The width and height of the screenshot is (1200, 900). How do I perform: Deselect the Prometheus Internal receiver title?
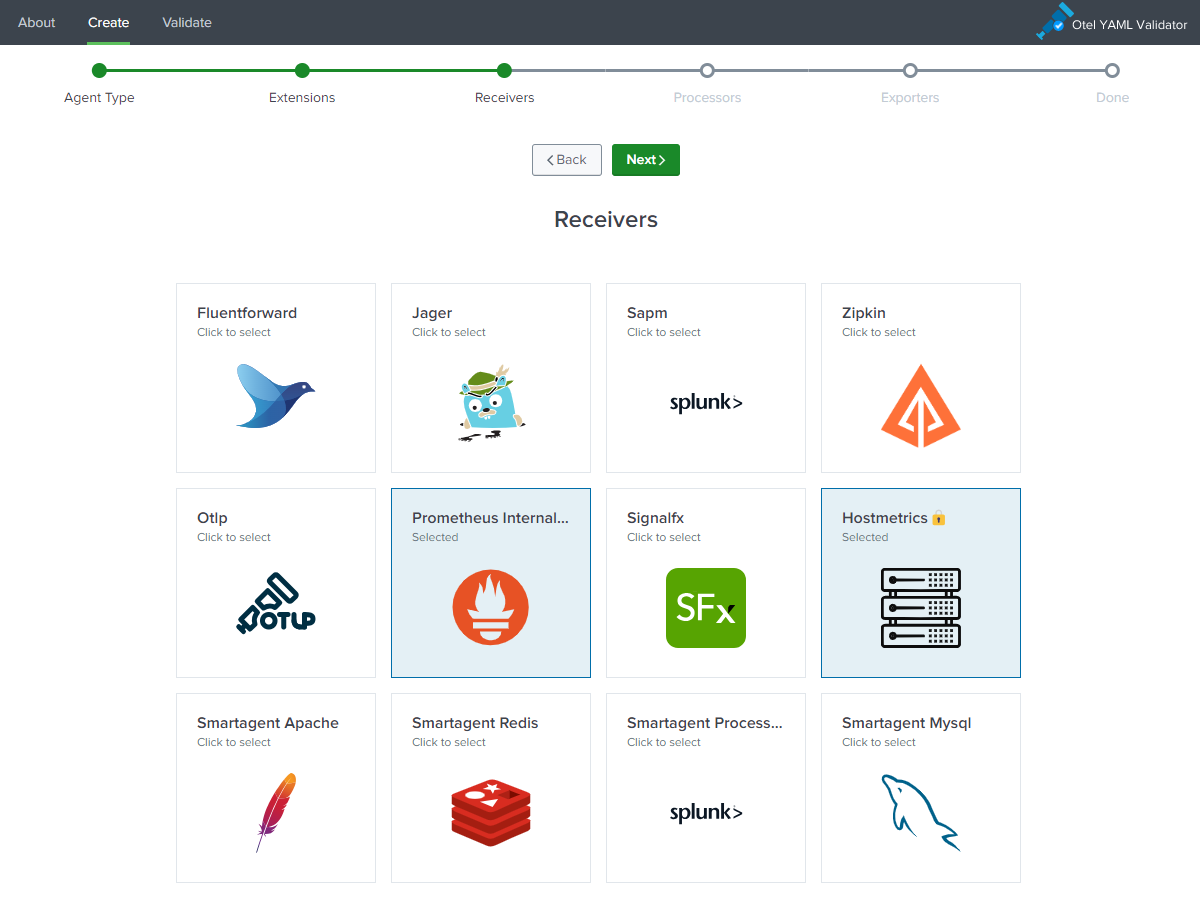pos(490,518)
